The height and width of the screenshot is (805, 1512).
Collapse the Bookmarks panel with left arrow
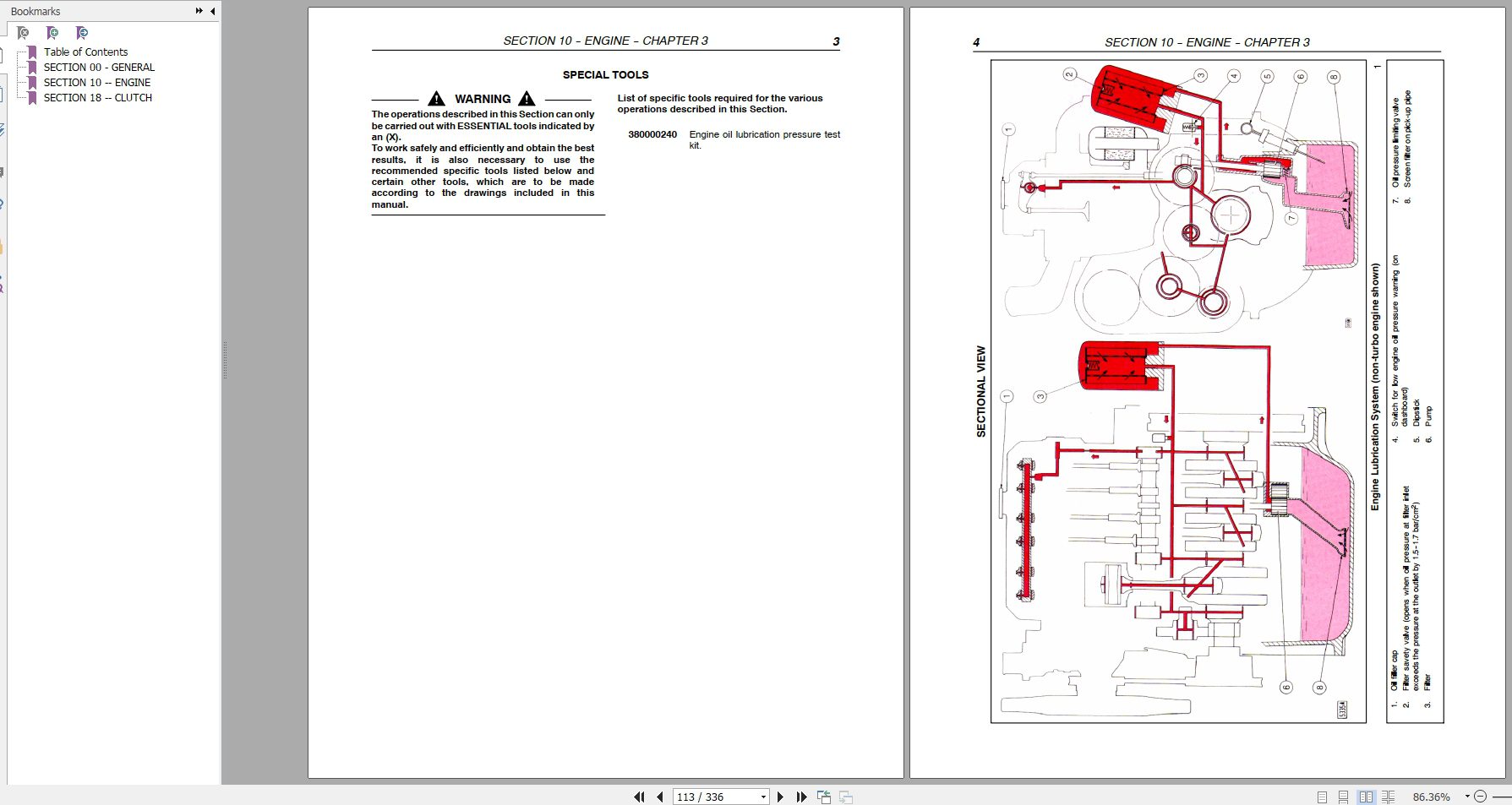(212, 11)
